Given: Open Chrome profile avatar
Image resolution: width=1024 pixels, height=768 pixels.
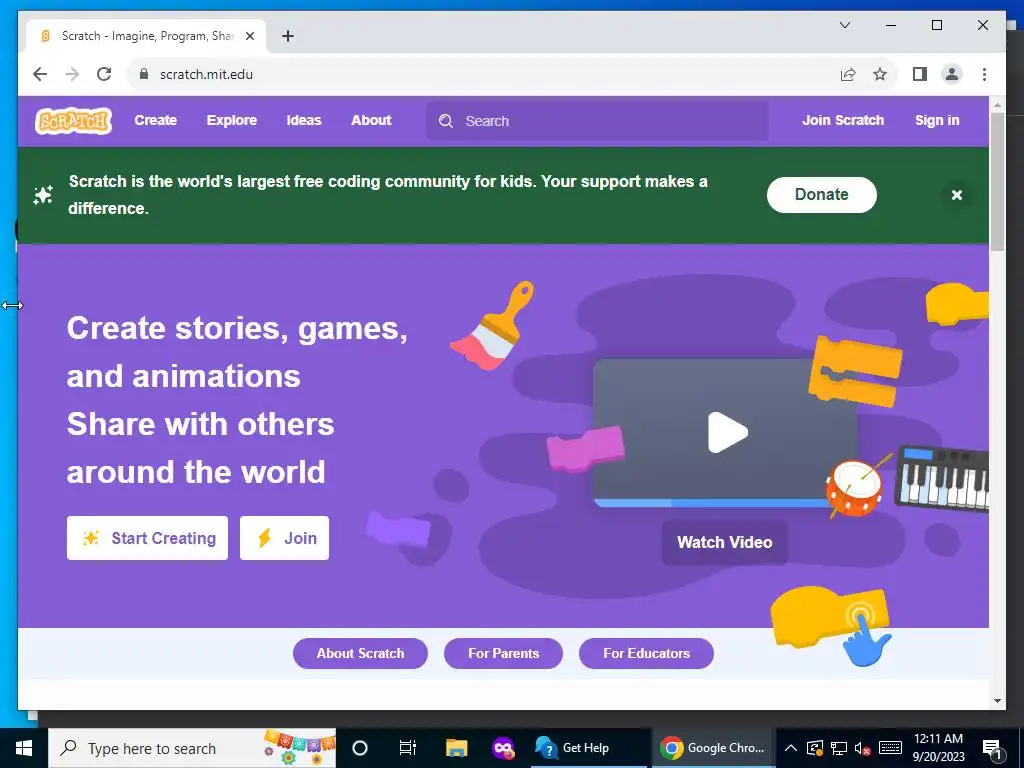Looking at the screenshot, I should pos(952,74).
